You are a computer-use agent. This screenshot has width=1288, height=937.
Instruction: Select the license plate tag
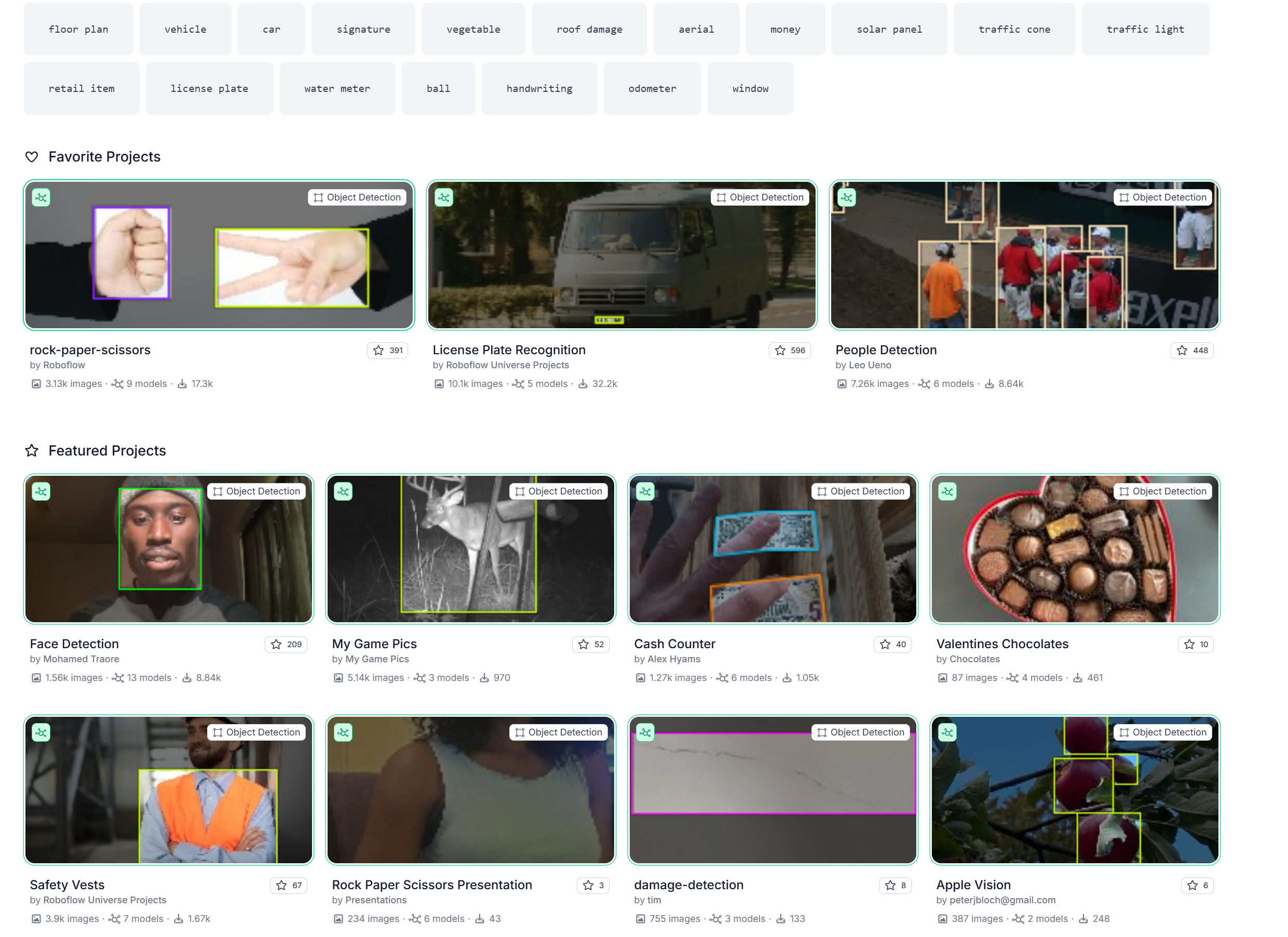[x=209, y=89]
